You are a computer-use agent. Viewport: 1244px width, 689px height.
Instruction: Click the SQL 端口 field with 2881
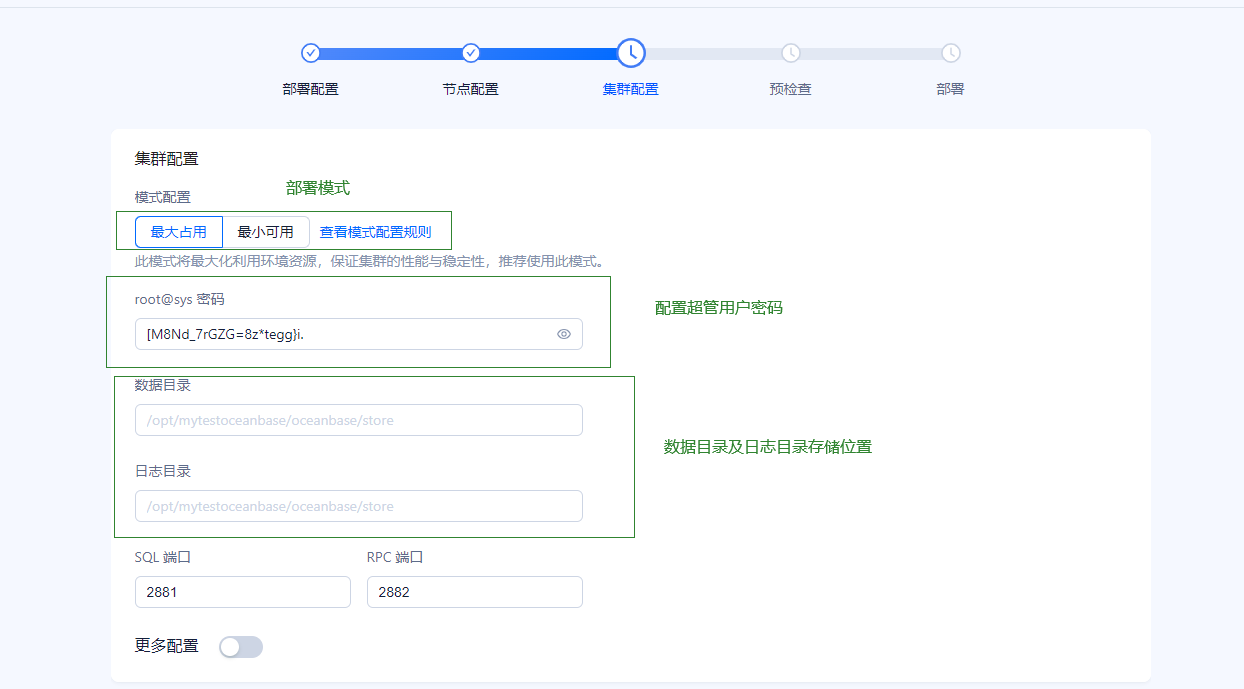(x=243, y=592)
